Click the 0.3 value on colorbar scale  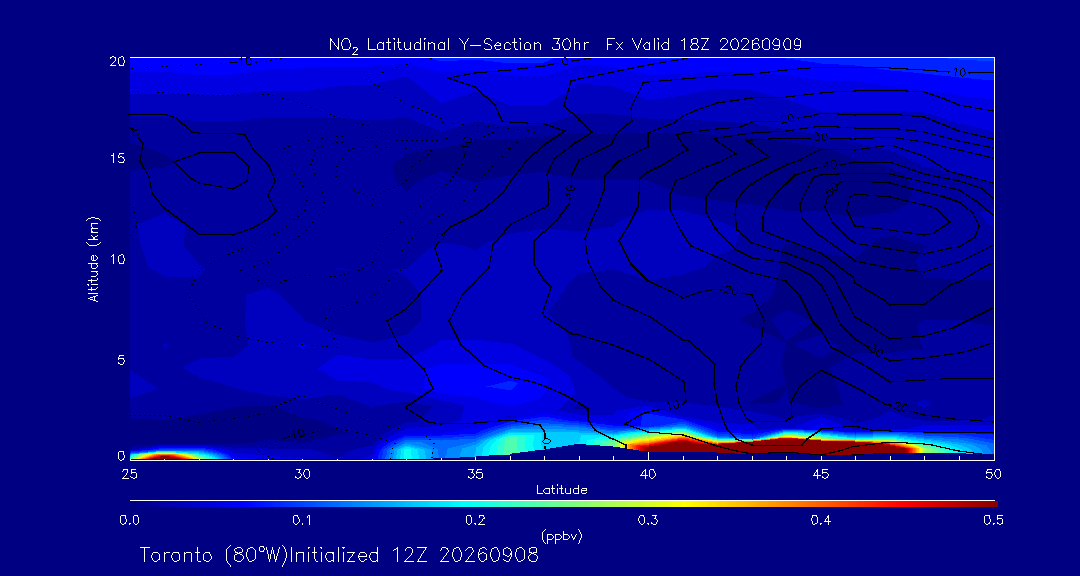point(647,520)
